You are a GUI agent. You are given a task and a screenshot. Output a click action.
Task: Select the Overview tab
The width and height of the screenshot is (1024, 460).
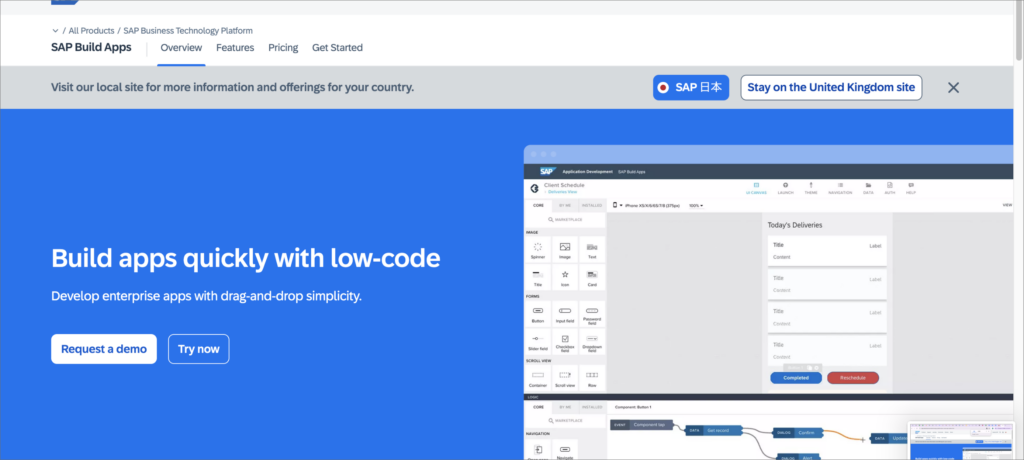coord(181,48)
